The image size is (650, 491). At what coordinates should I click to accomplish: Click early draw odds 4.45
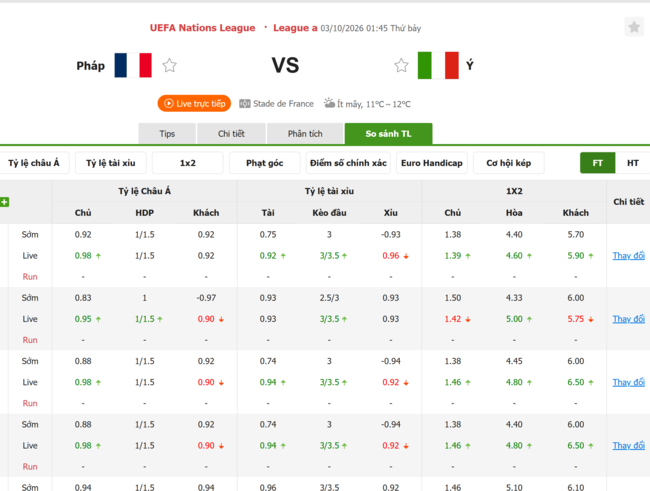[514, 361]
